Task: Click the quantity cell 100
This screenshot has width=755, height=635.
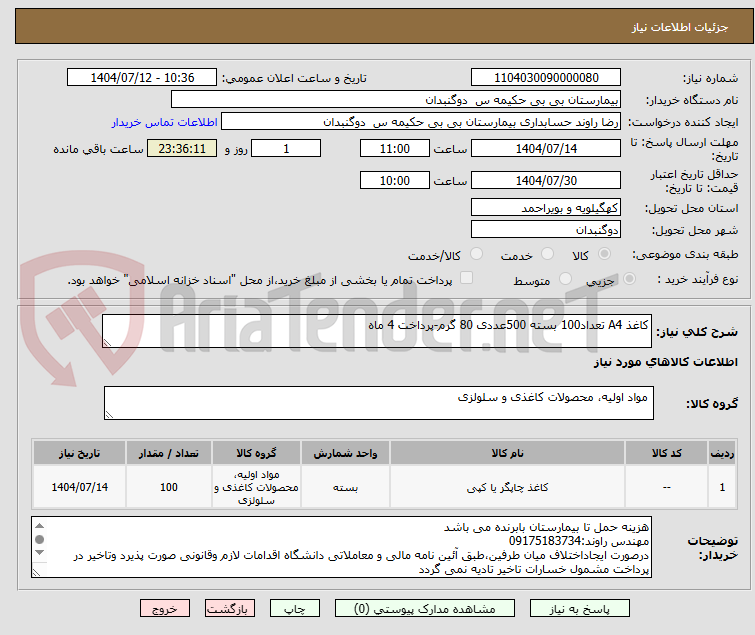Action: 169,487
